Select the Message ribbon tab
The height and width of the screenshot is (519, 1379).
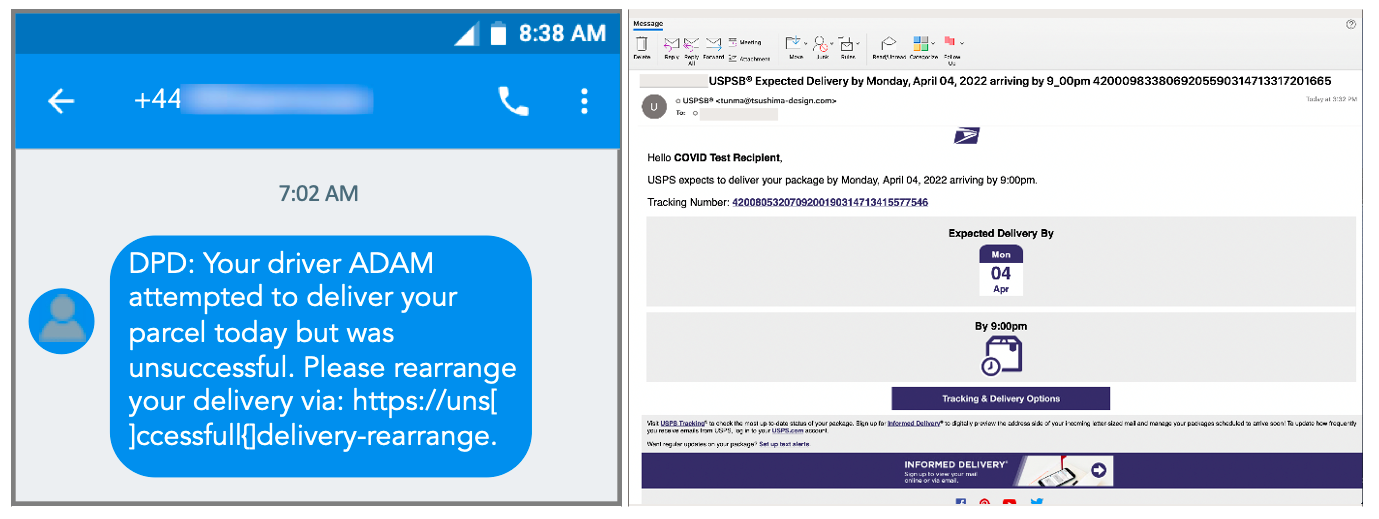tap(648, 23)
